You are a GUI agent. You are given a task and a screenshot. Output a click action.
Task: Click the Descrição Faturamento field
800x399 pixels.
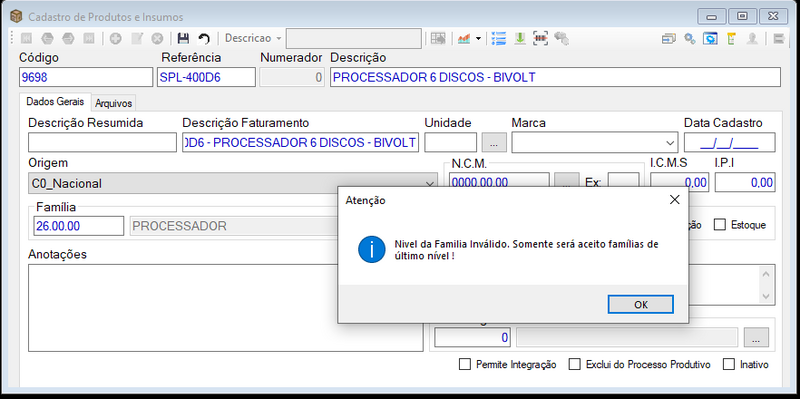tap(301, 142)
